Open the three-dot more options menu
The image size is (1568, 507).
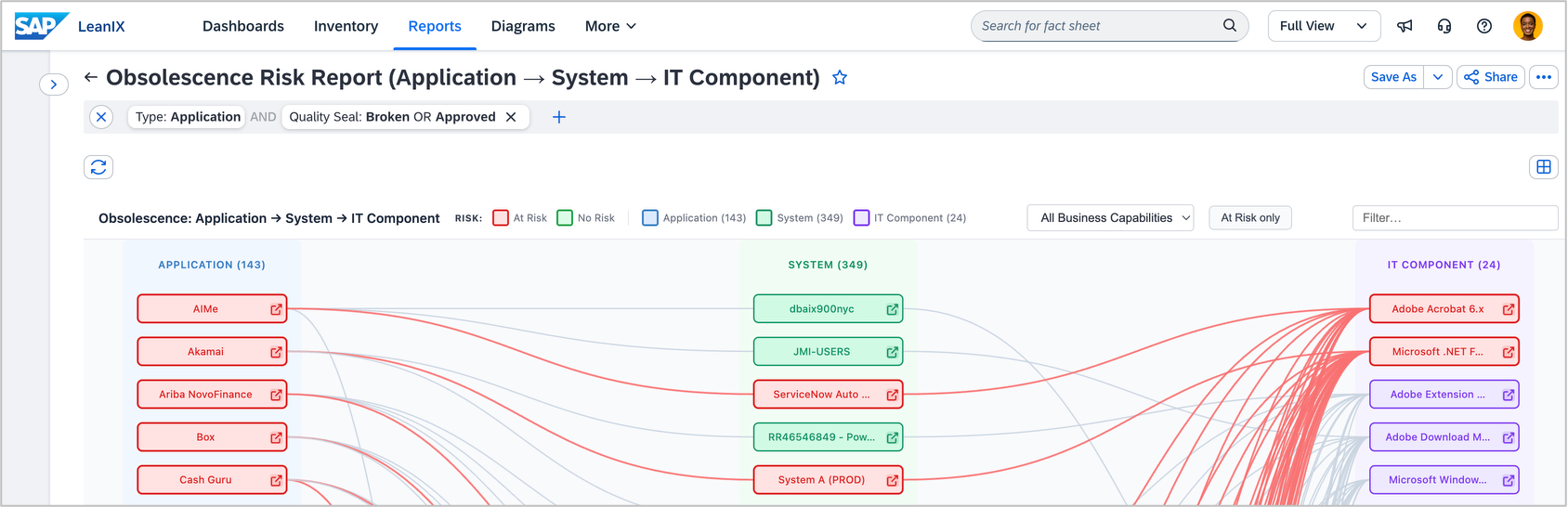click(x=1544, y=77)
